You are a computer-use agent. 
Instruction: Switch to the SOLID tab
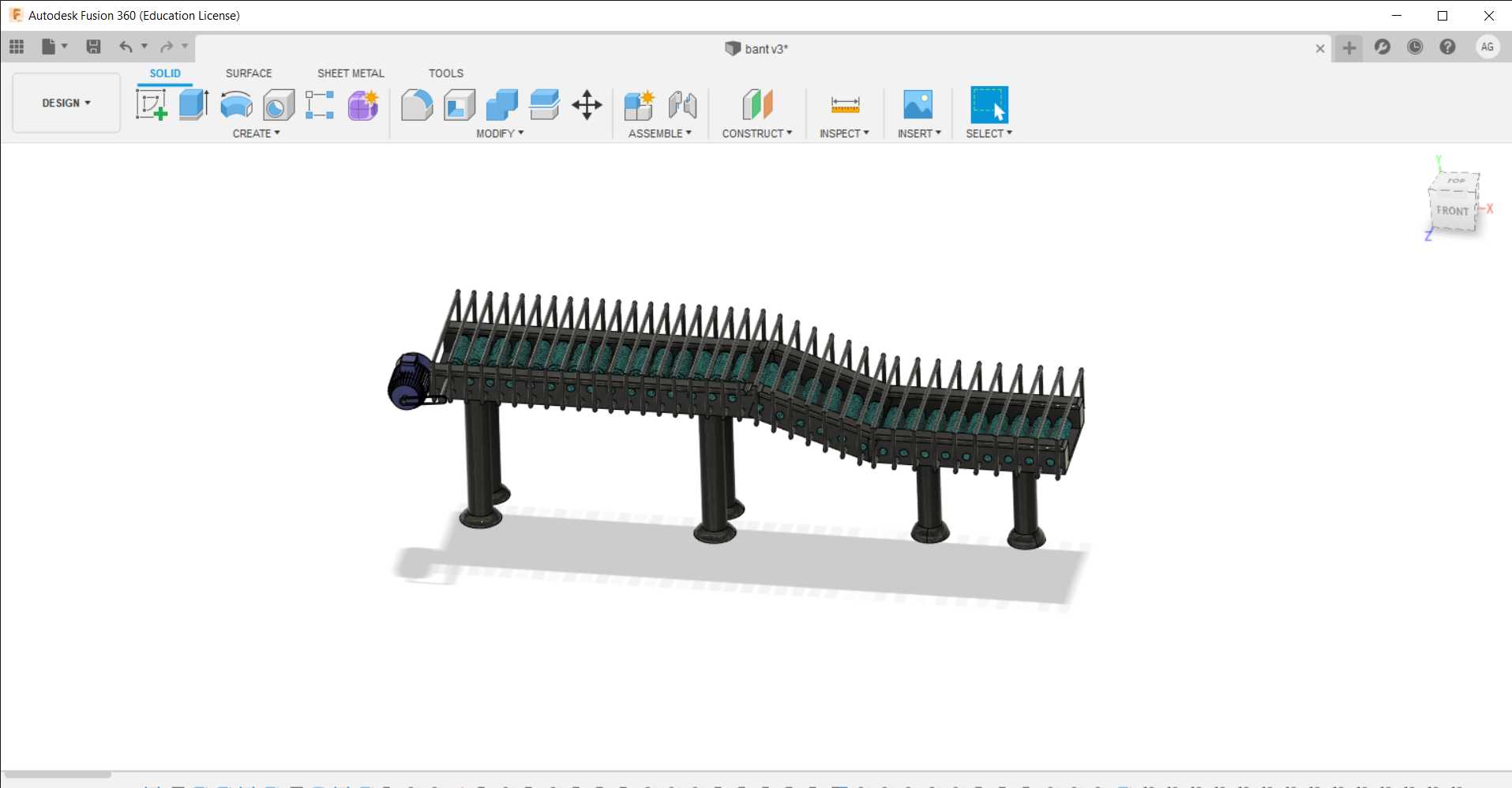coord(165,73)
